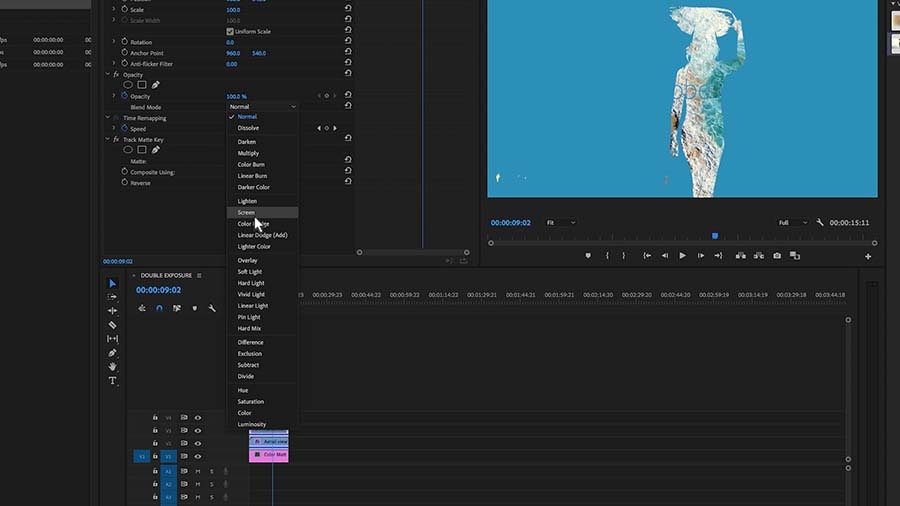Reset the Rotation parameter
900x506 pixels.
click(x=348, y=41)
